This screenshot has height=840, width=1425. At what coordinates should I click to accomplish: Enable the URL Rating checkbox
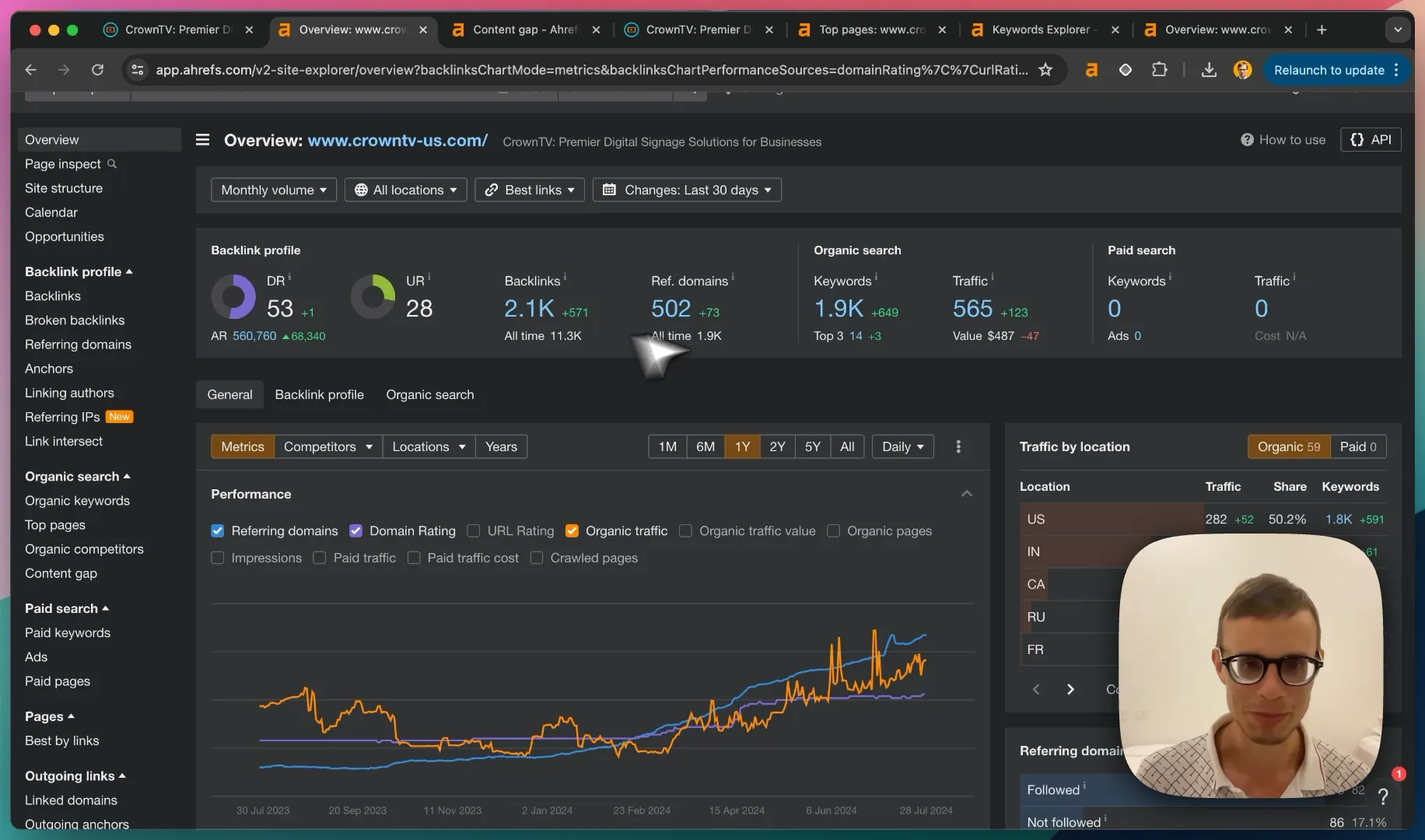click(x=473, y=530)
